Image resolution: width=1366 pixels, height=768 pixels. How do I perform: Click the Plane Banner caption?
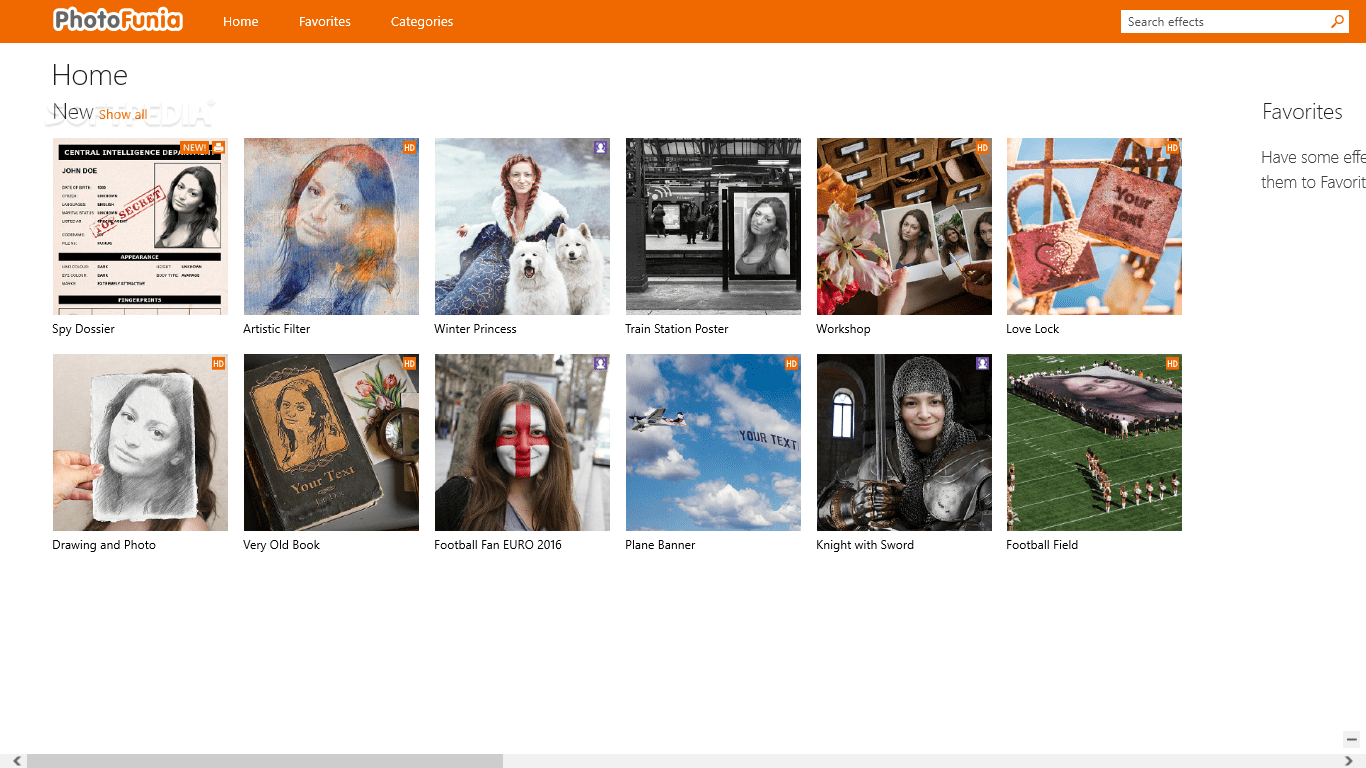[660, 545]
